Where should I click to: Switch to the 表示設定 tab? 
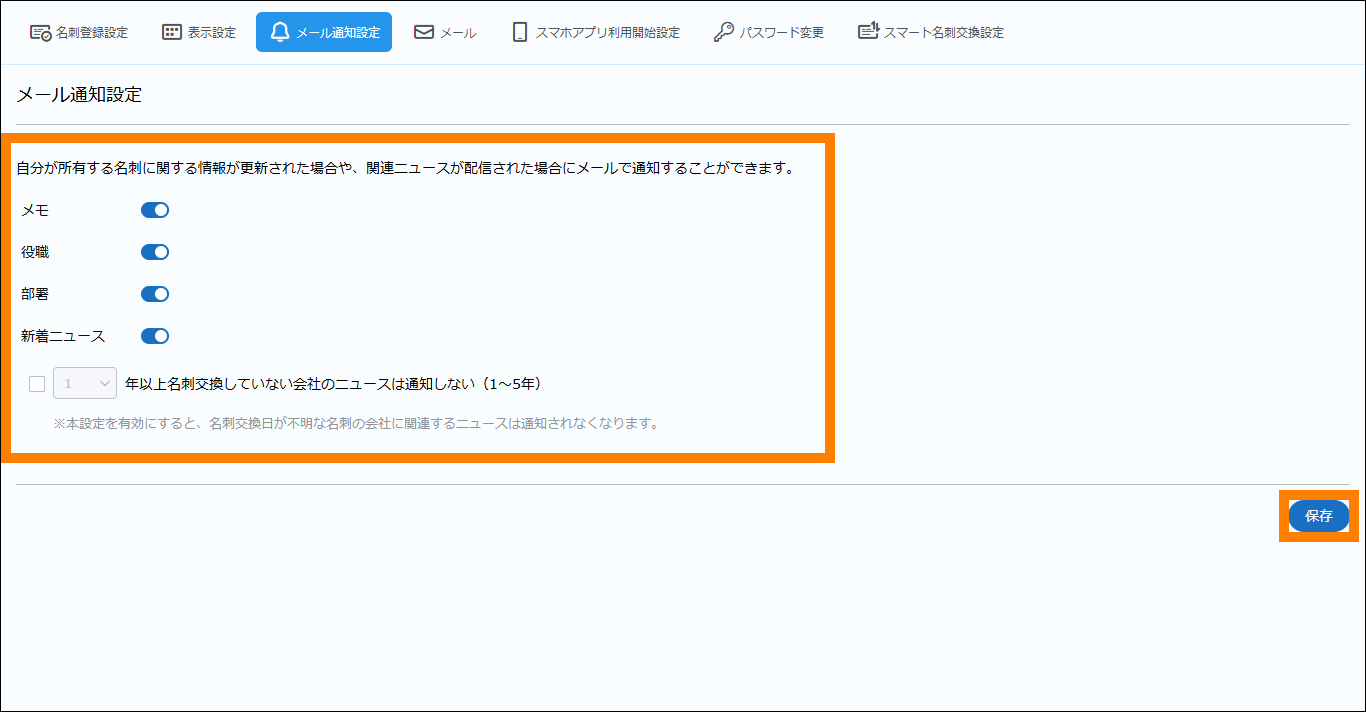click(211, 32)
